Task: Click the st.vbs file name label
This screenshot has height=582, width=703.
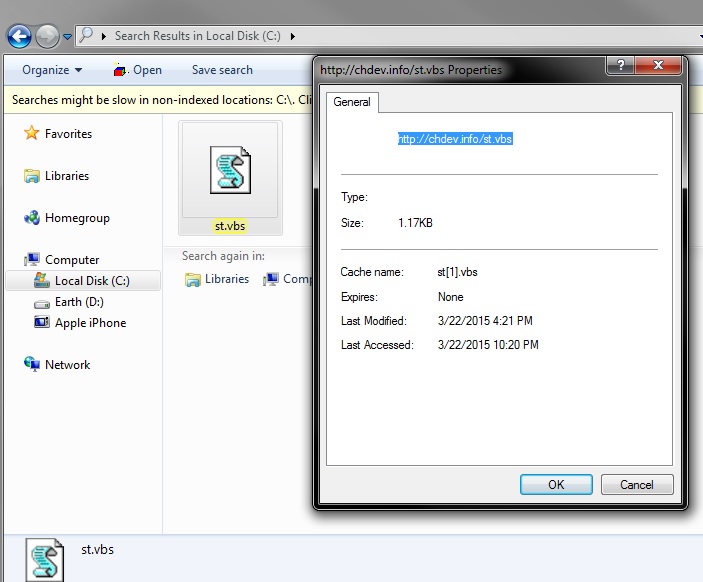Action: tap(230, 226)
